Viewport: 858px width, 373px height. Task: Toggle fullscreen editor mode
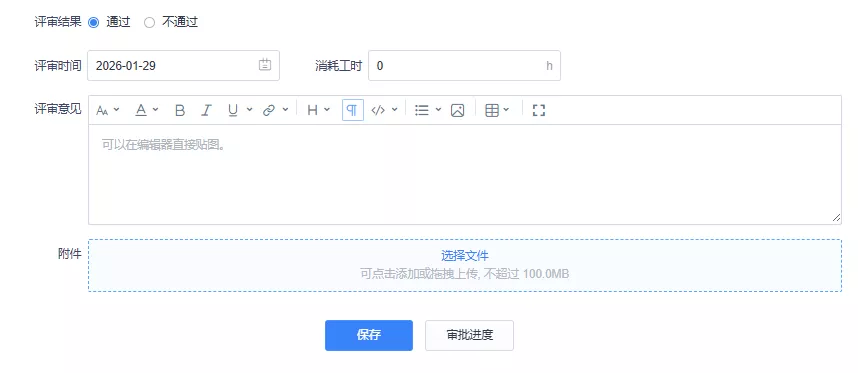(539, 110)
